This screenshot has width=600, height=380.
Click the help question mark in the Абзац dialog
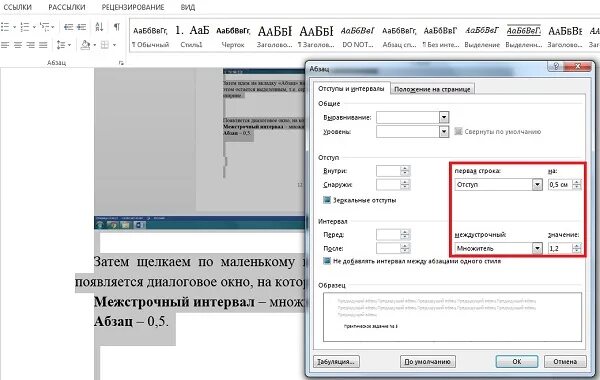click(x=556, y=66)
